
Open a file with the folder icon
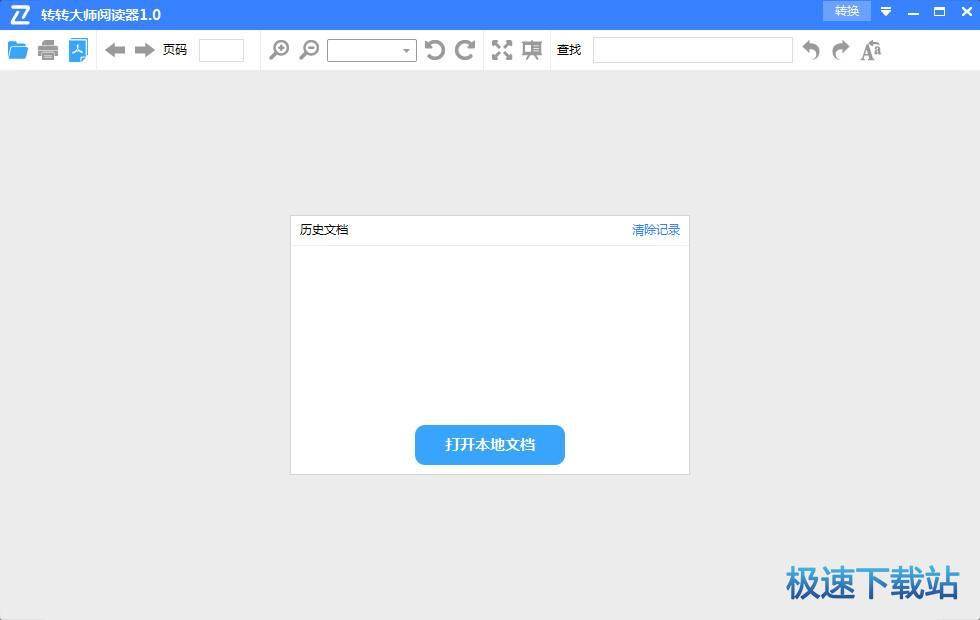coord(18,49)
